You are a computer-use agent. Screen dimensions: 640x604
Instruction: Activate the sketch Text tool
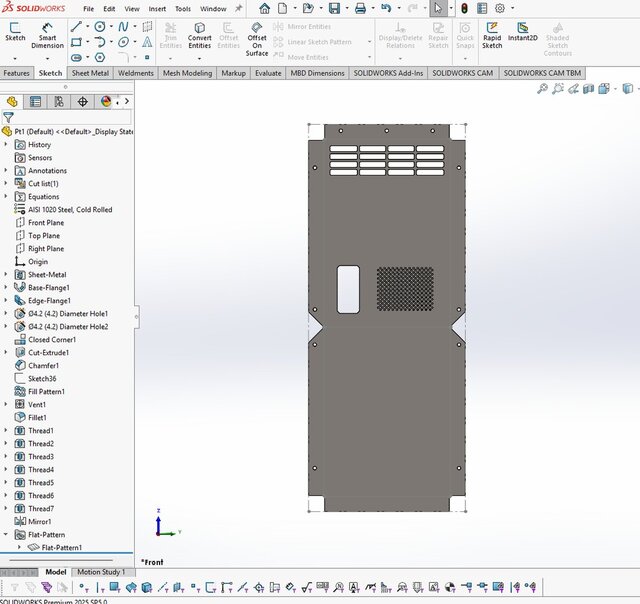tap(147, 42)
